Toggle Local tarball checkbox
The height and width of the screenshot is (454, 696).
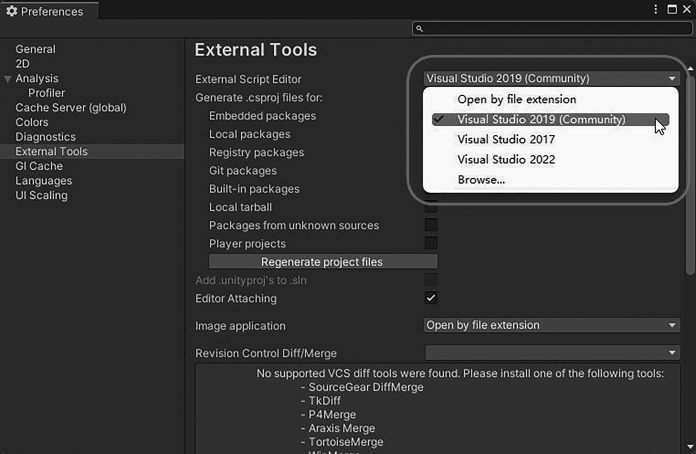tap(431, 207)
